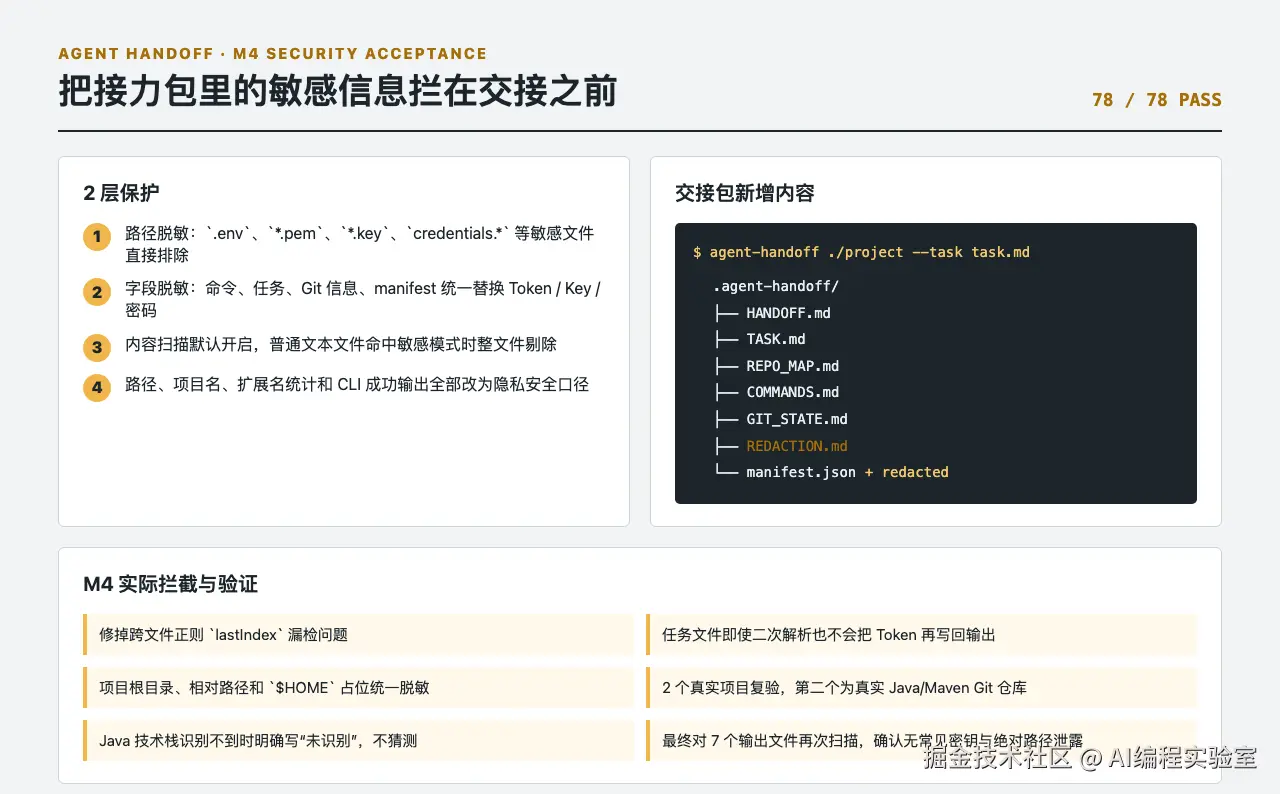Click COMMANDS.md in the file tree
Viewport: 1280px width, 794px height.
point(792,392)
